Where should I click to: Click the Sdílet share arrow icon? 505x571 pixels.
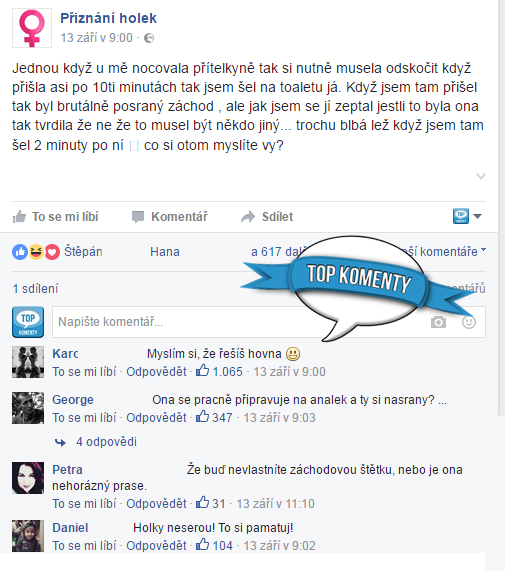pyautogui.click(x=248, y=217)
